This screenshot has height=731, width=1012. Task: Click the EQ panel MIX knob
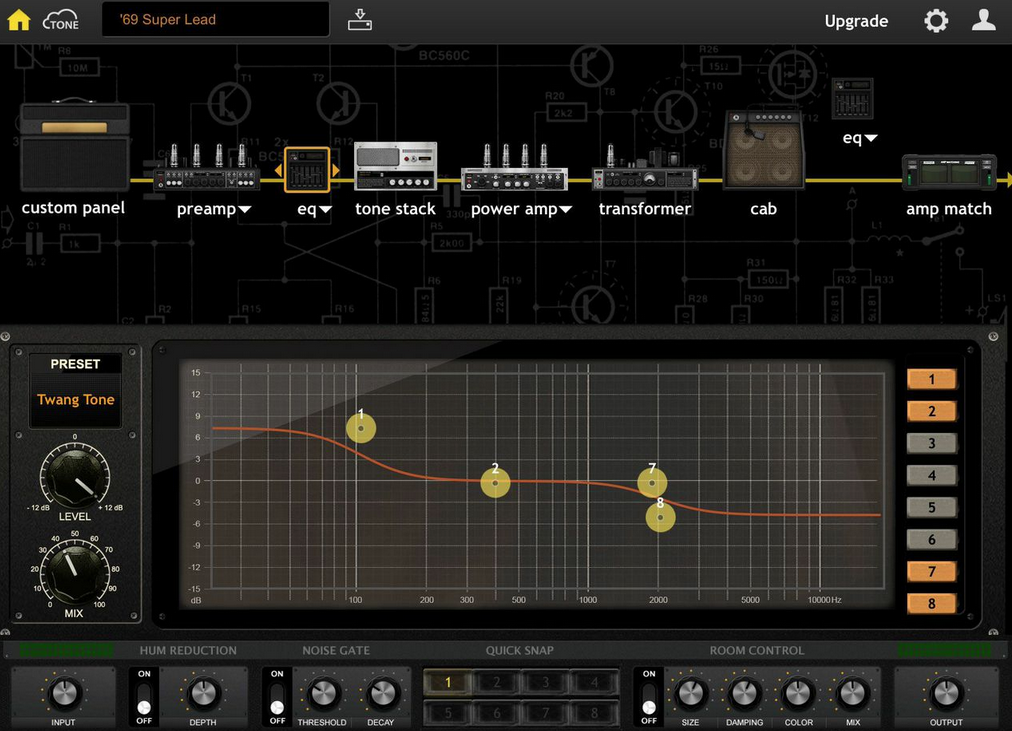pos(75,573)
